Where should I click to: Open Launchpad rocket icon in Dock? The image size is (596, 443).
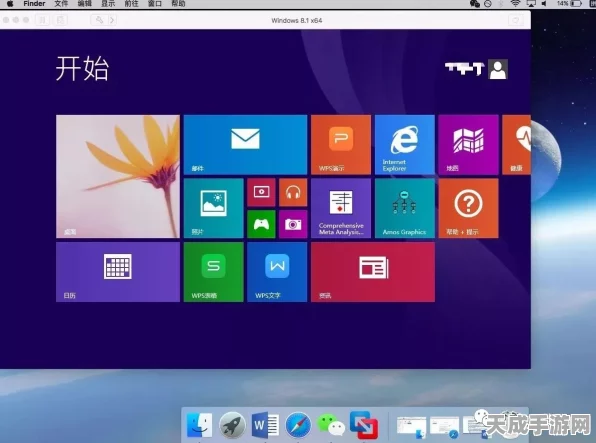pyautogui.click(x=232, y=424)
